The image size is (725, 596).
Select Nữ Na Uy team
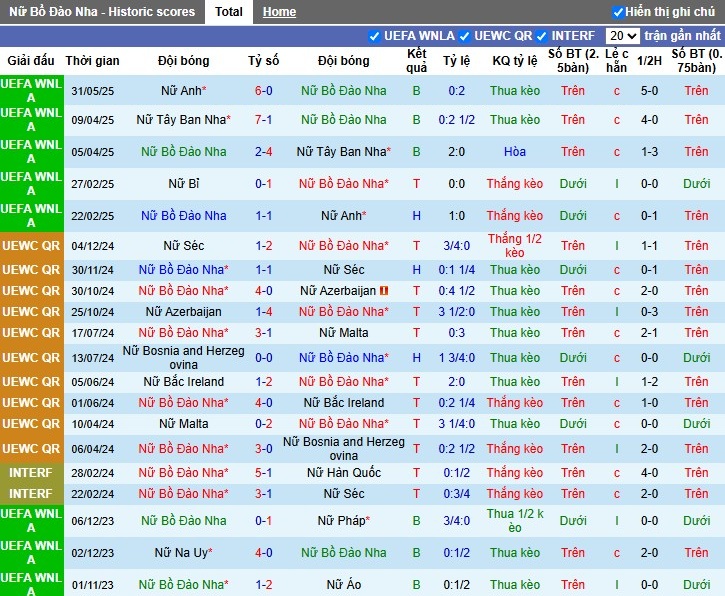click(184, 553)
